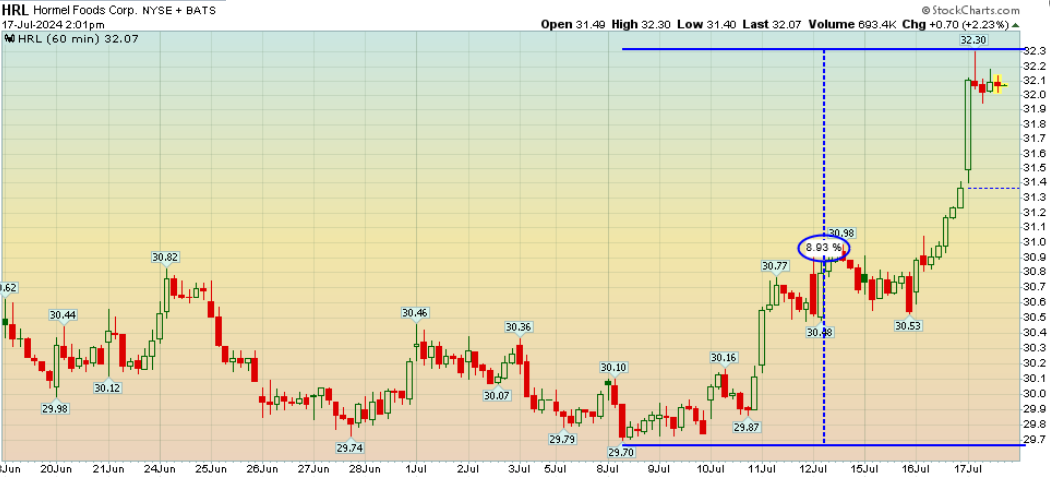Click the 29.87 low price label
Screen dimensions: 1050x477
pos(747,427)
